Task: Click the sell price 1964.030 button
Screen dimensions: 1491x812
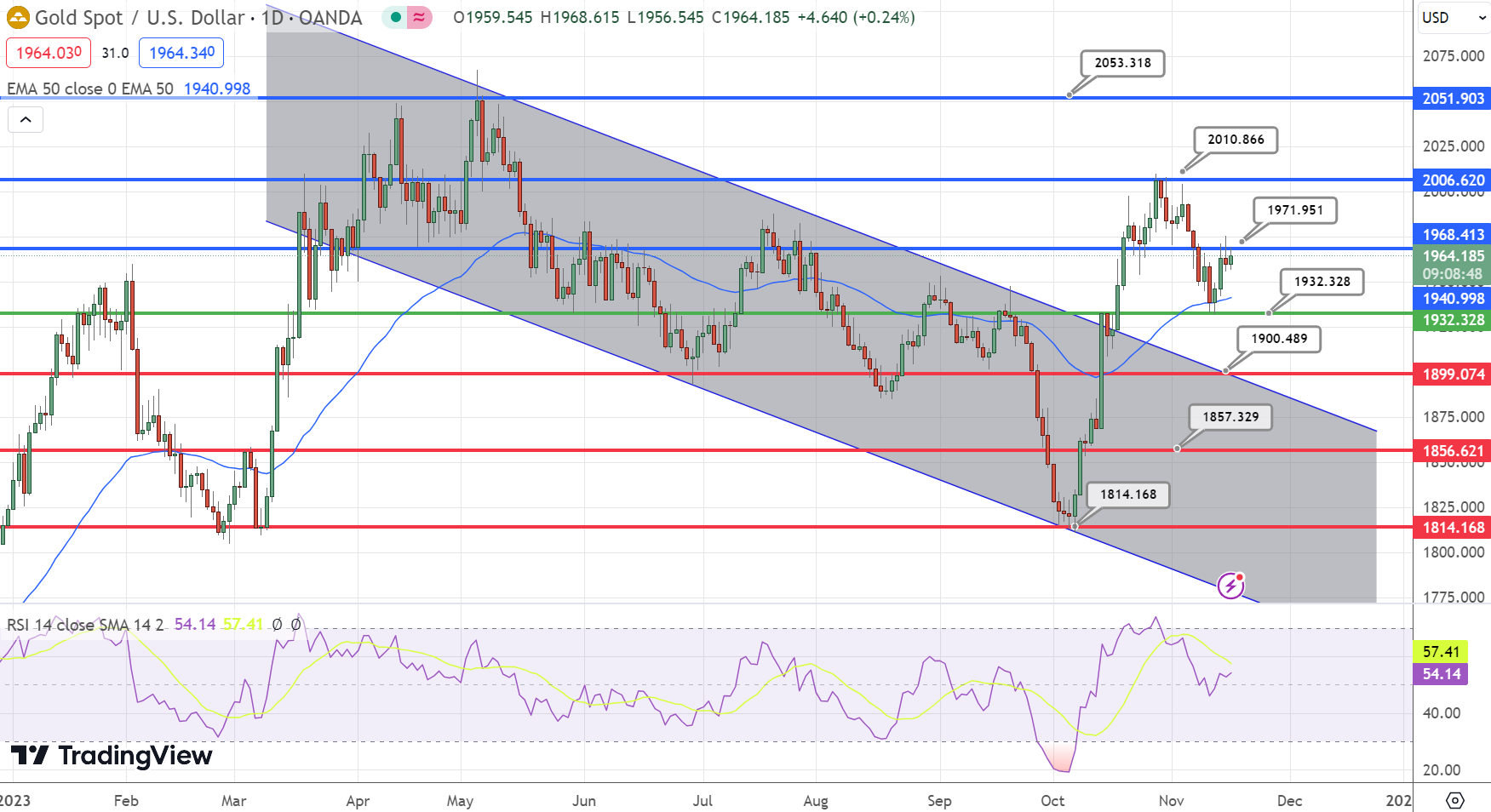Action: coord(49,53)
